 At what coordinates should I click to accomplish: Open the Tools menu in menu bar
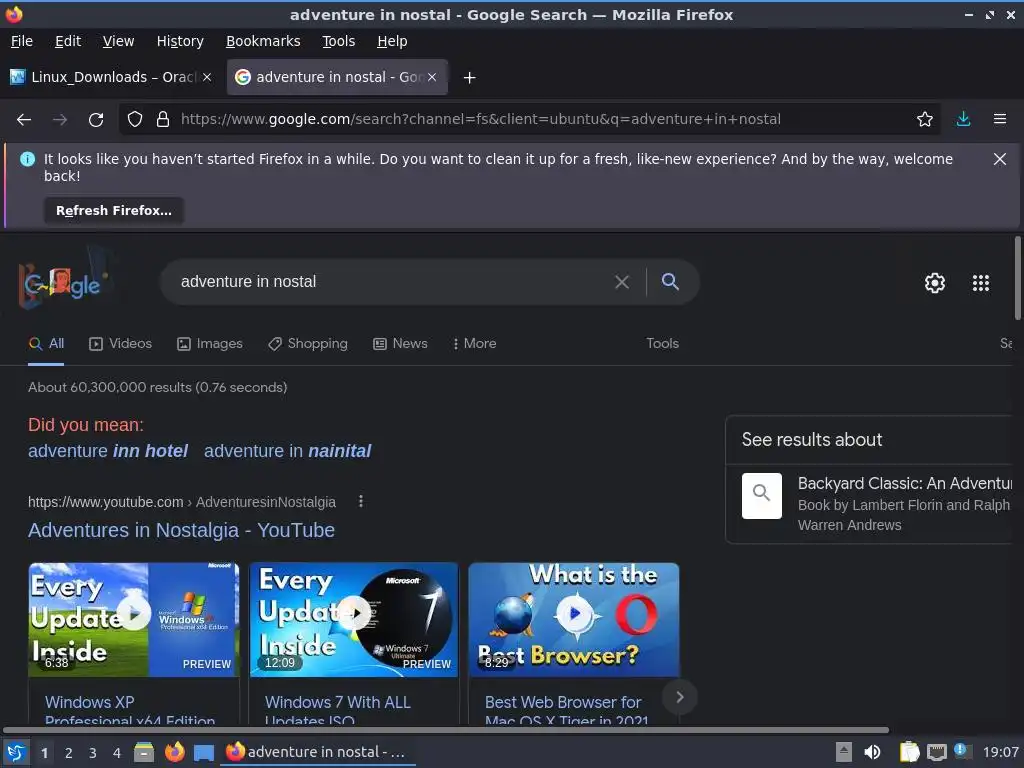point(338,41)
